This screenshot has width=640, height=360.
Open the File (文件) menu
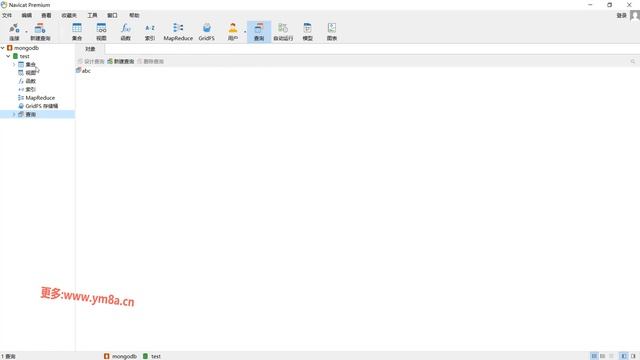tap(7, 15)
